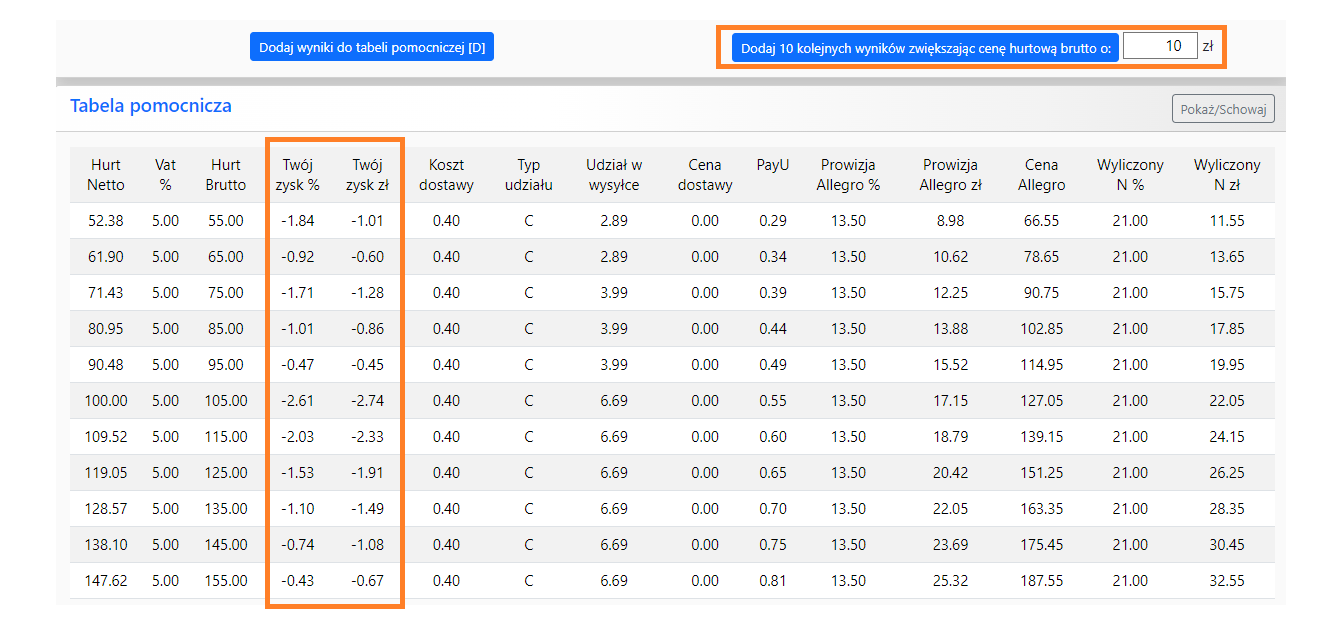Click 'Dodaj wyniki do tabeli pomocniczej [D]' button

coord(372,47)
